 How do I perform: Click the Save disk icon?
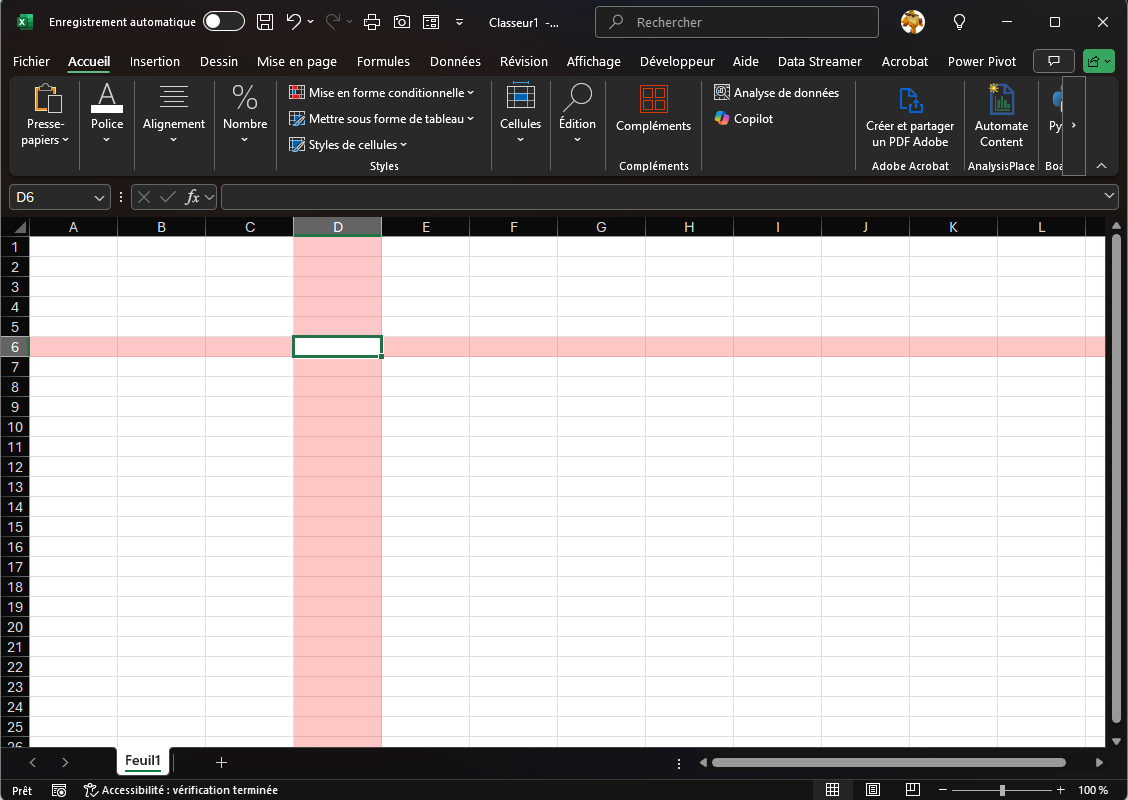coord(264,22)
